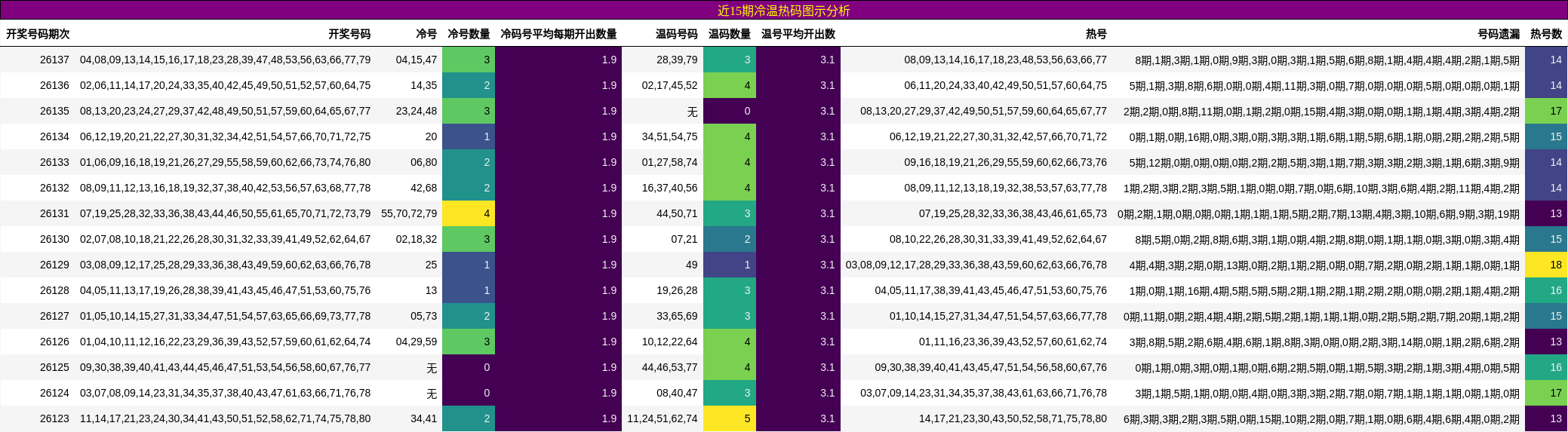Screen dimensions: 1568x432
Task: Select period number 26123
Action: point(54,418)
